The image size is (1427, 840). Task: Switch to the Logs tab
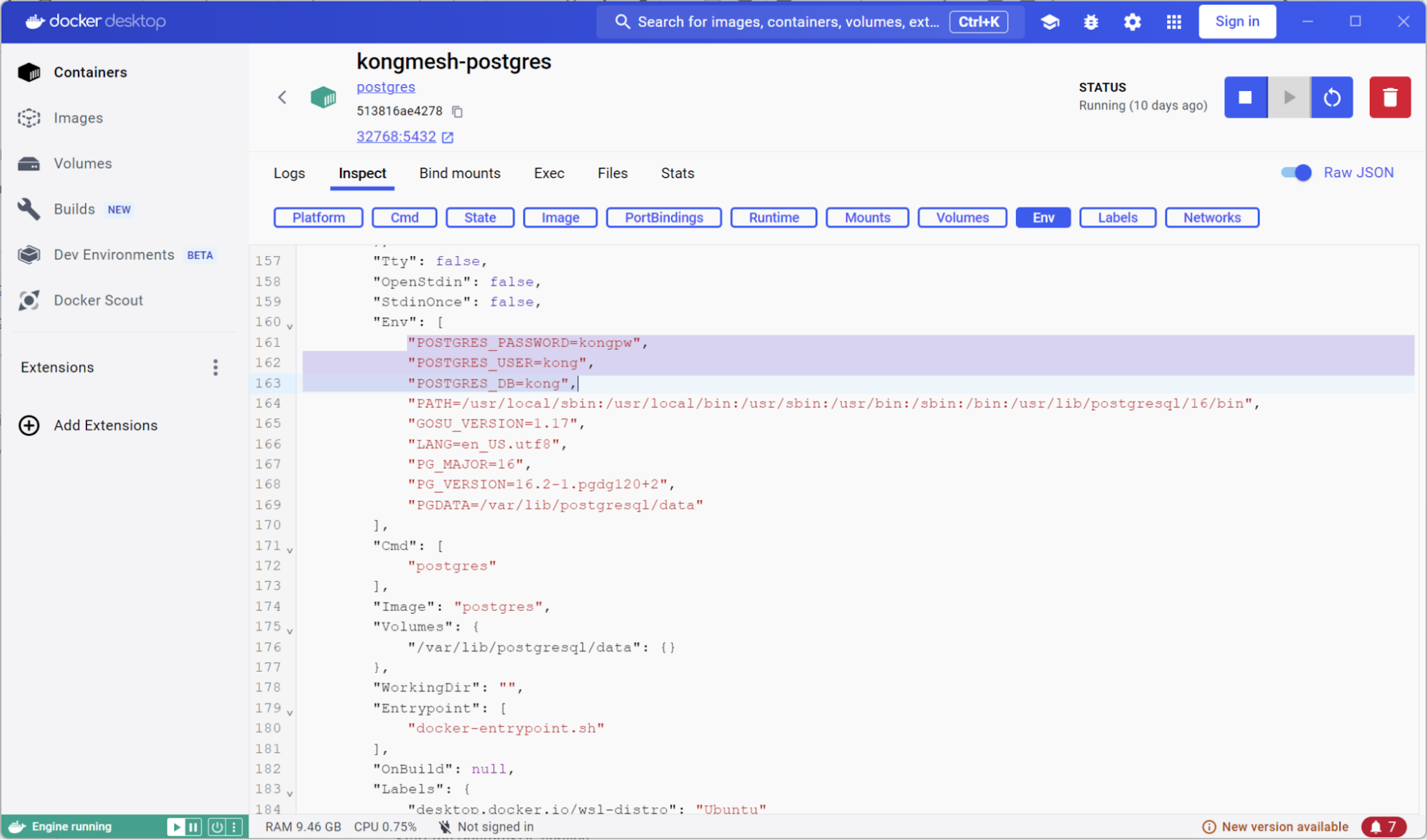pos(289,173)
